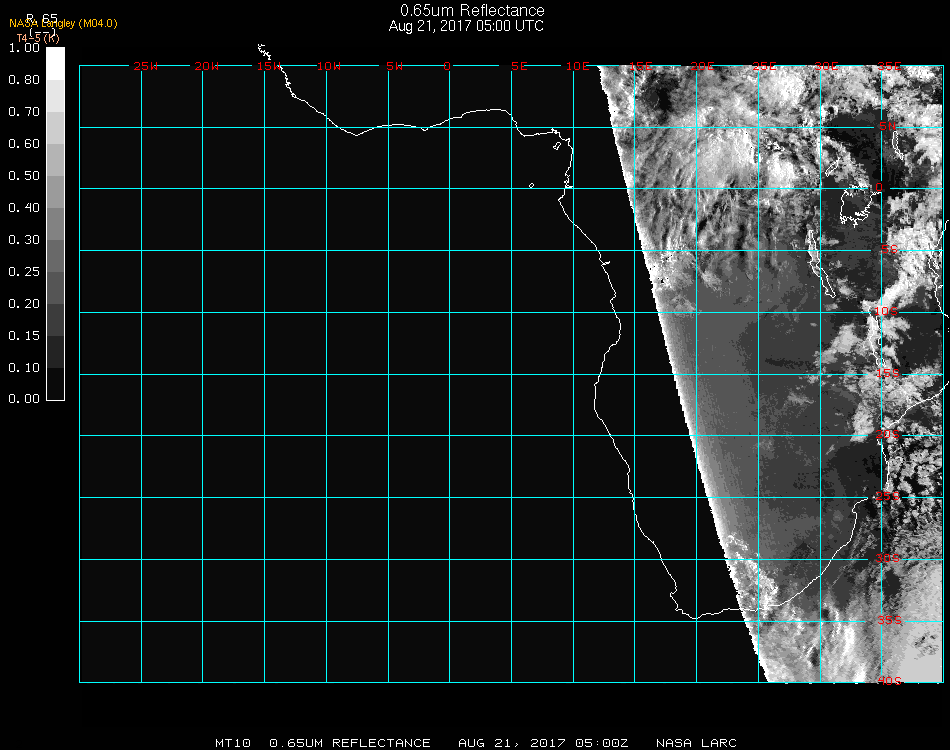Click the 25W longitude label
This screenshot has width=950, height=750.
(x=146, y=67)
